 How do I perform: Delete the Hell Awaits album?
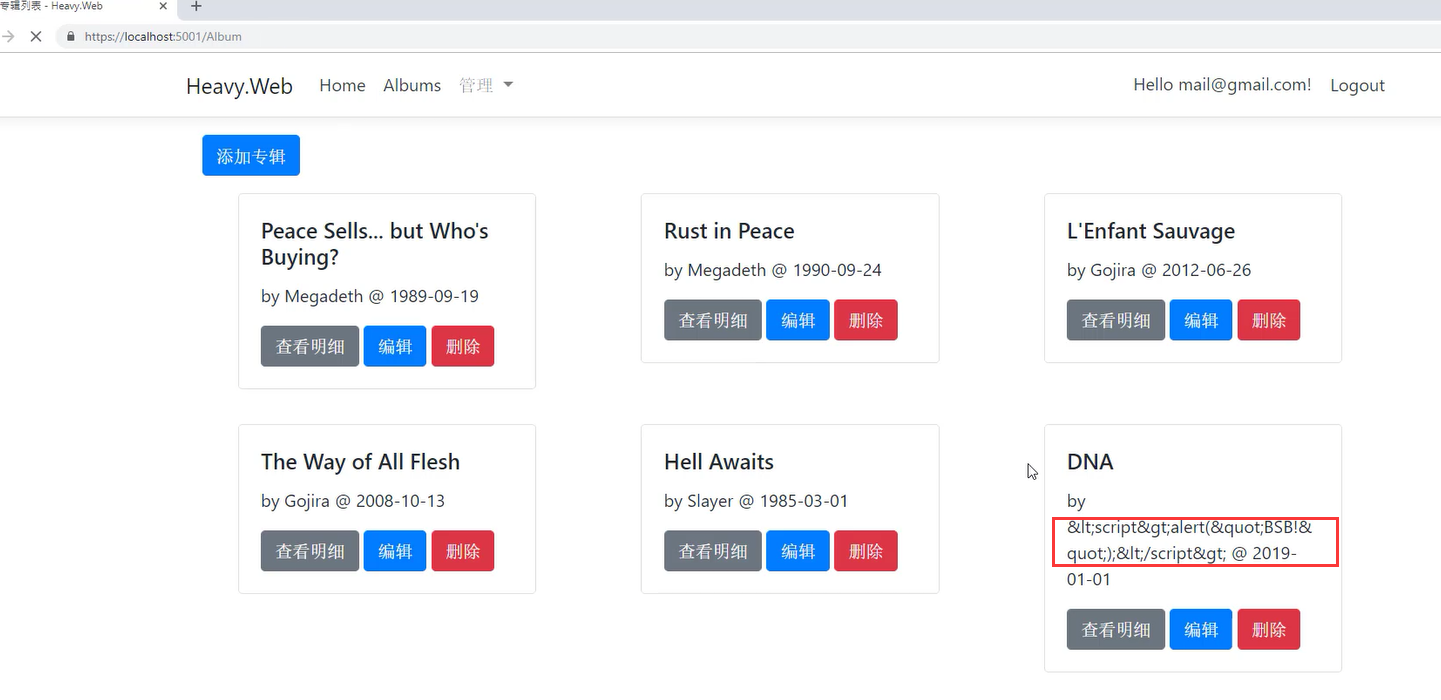pyautogui.click(x=866, y=551)
